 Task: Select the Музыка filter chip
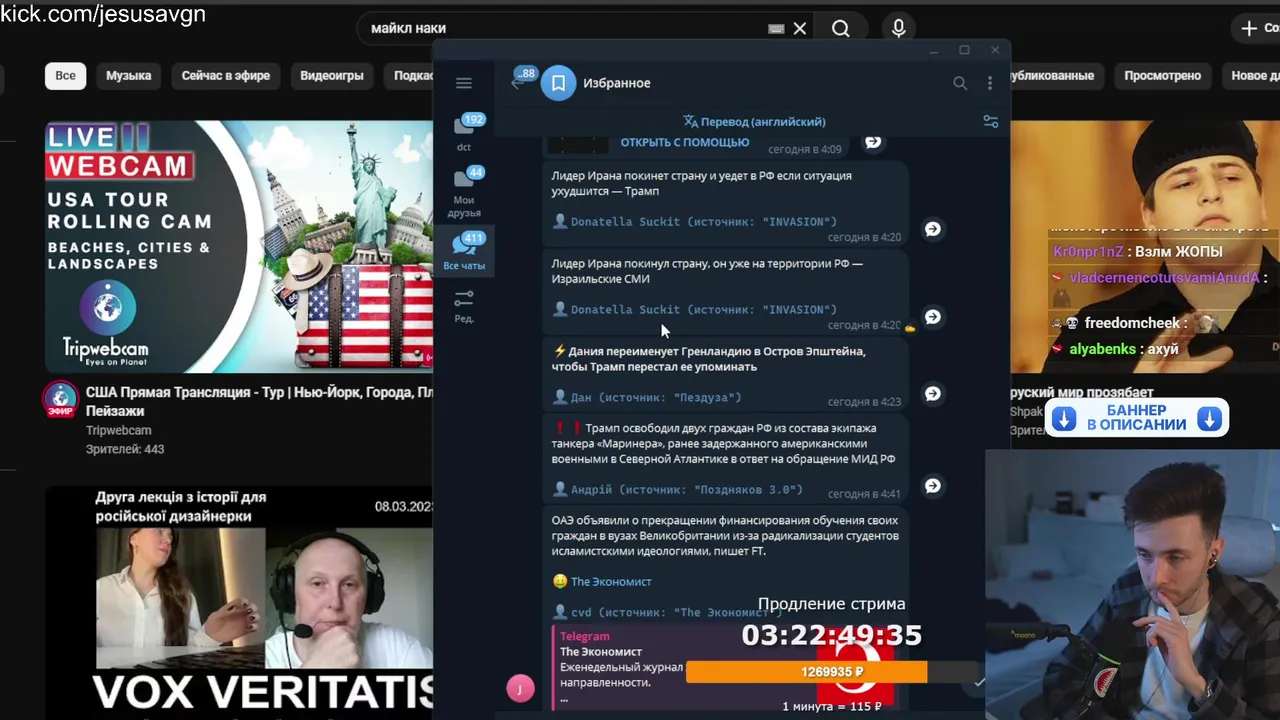pos(128,76)
